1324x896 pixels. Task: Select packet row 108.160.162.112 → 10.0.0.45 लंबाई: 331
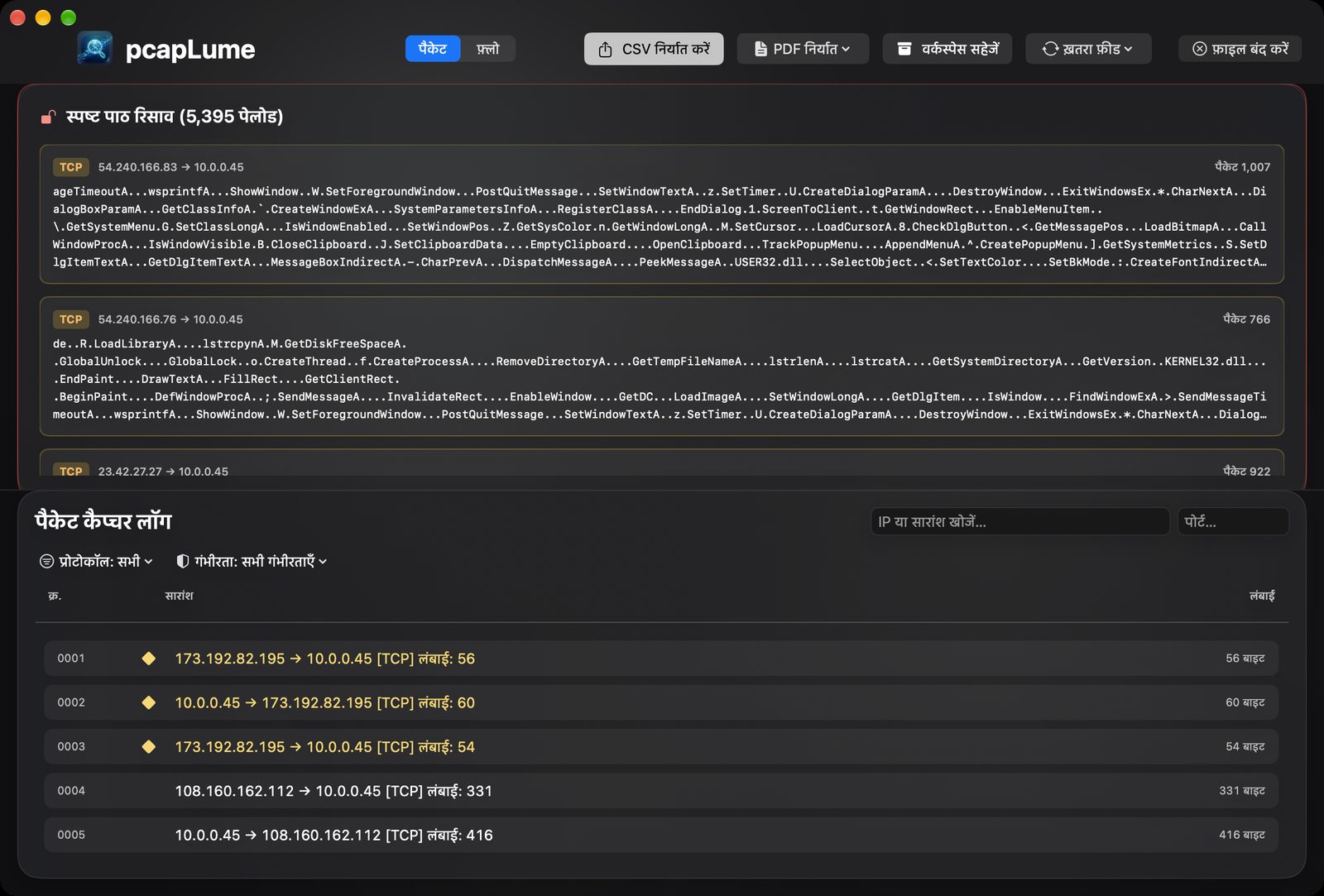pos(661,791)
